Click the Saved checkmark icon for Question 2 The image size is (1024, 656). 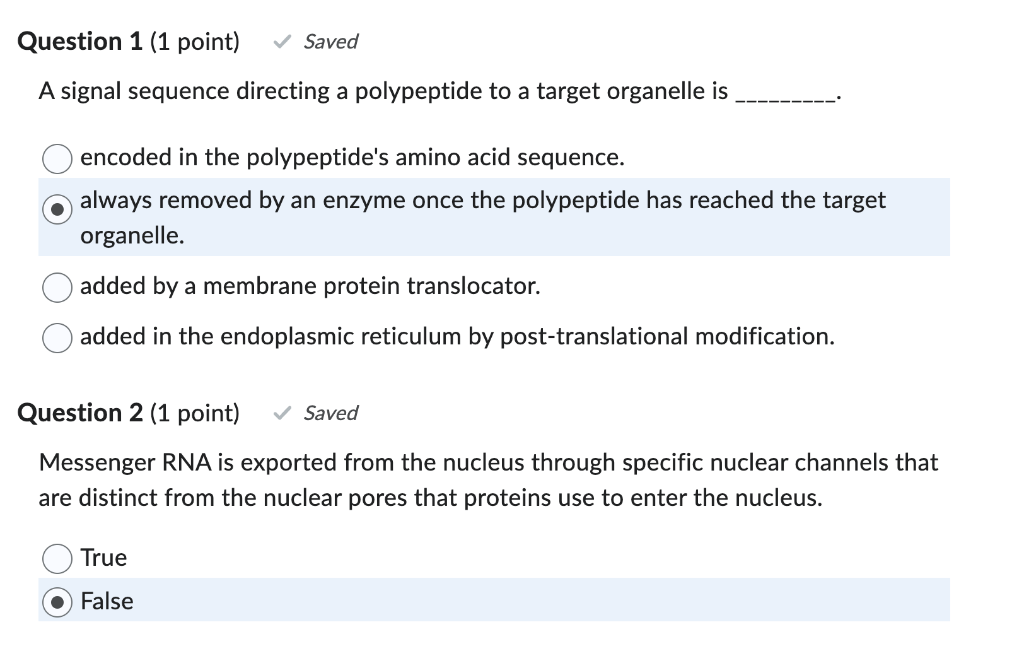pyautogui.click(x=281, y=412)
